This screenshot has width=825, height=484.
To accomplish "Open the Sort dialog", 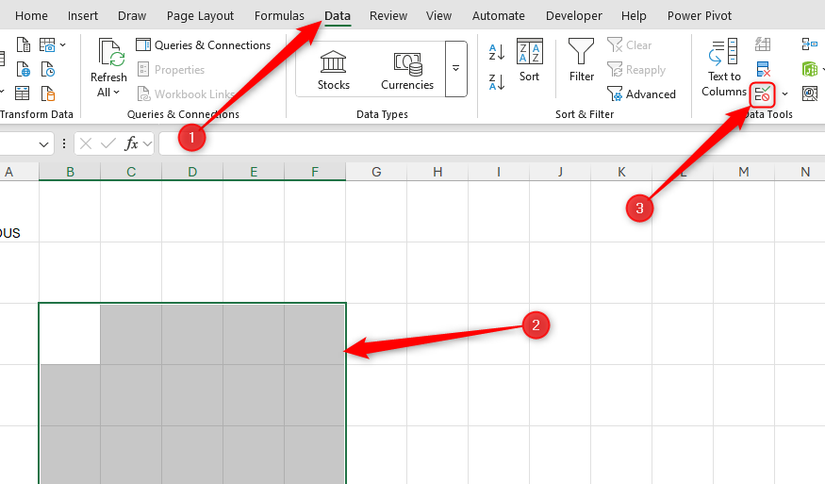I will [x=529, y=60].
